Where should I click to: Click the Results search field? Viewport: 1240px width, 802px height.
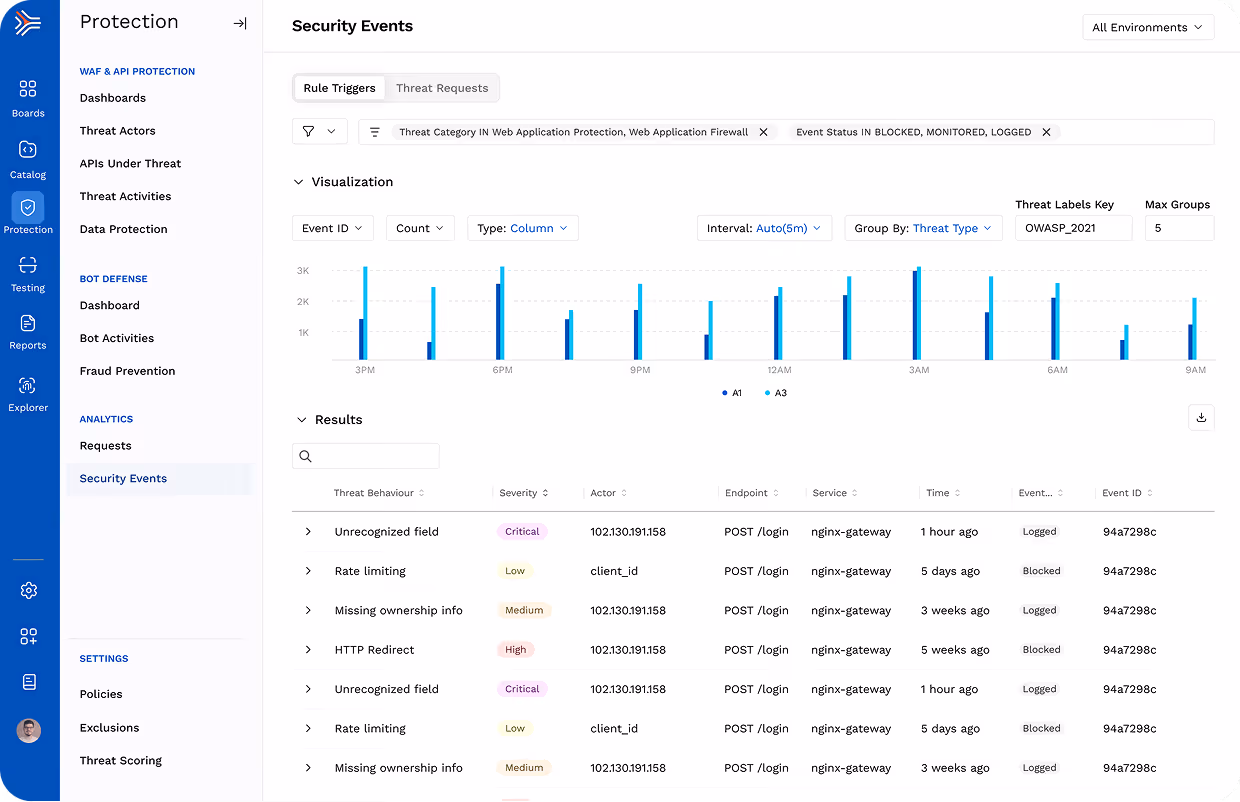(365, 455)
